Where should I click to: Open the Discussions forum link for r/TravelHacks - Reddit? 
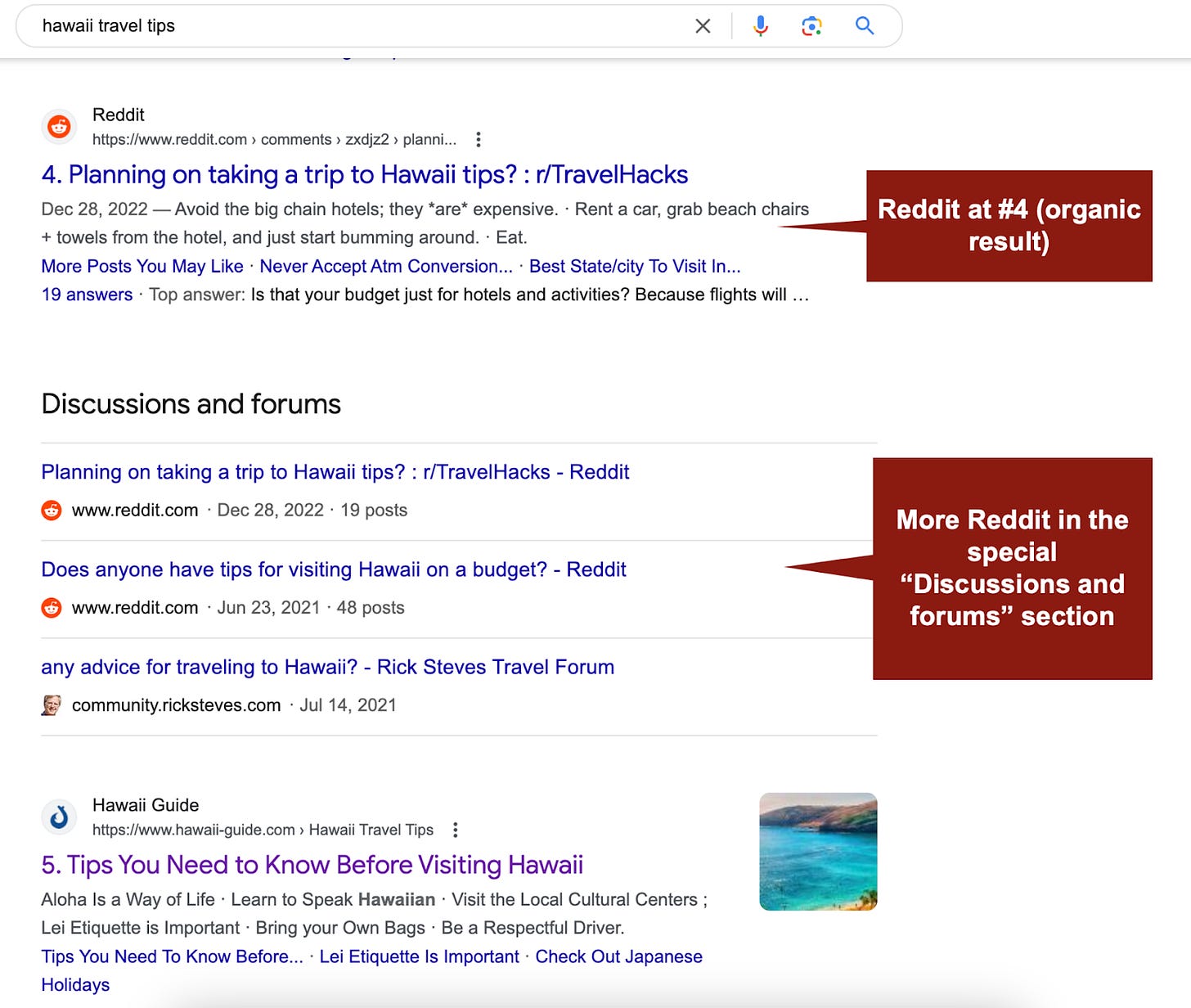click(x=335, y=472)
